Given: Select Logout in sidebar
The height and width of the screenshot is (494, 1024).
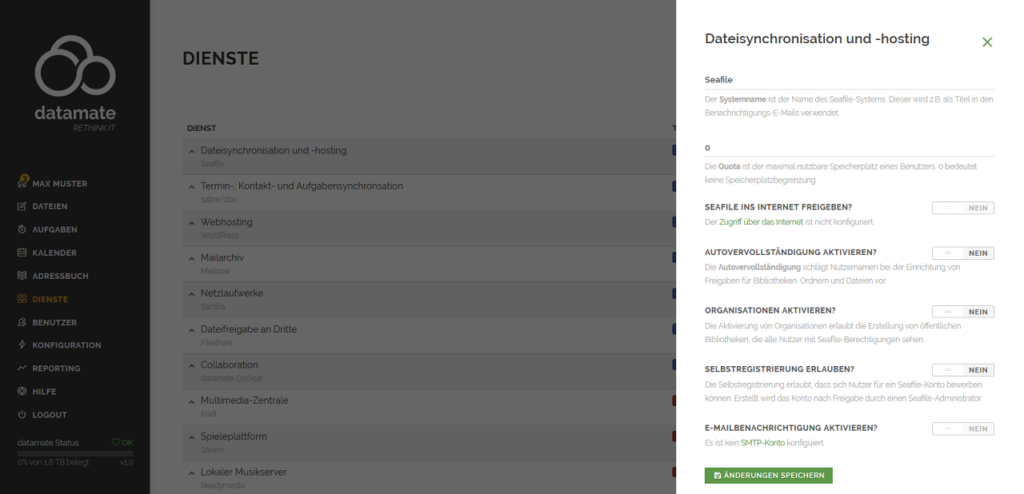Looking at the screenshot, I should pyautogui.click(x=50, y=415).
